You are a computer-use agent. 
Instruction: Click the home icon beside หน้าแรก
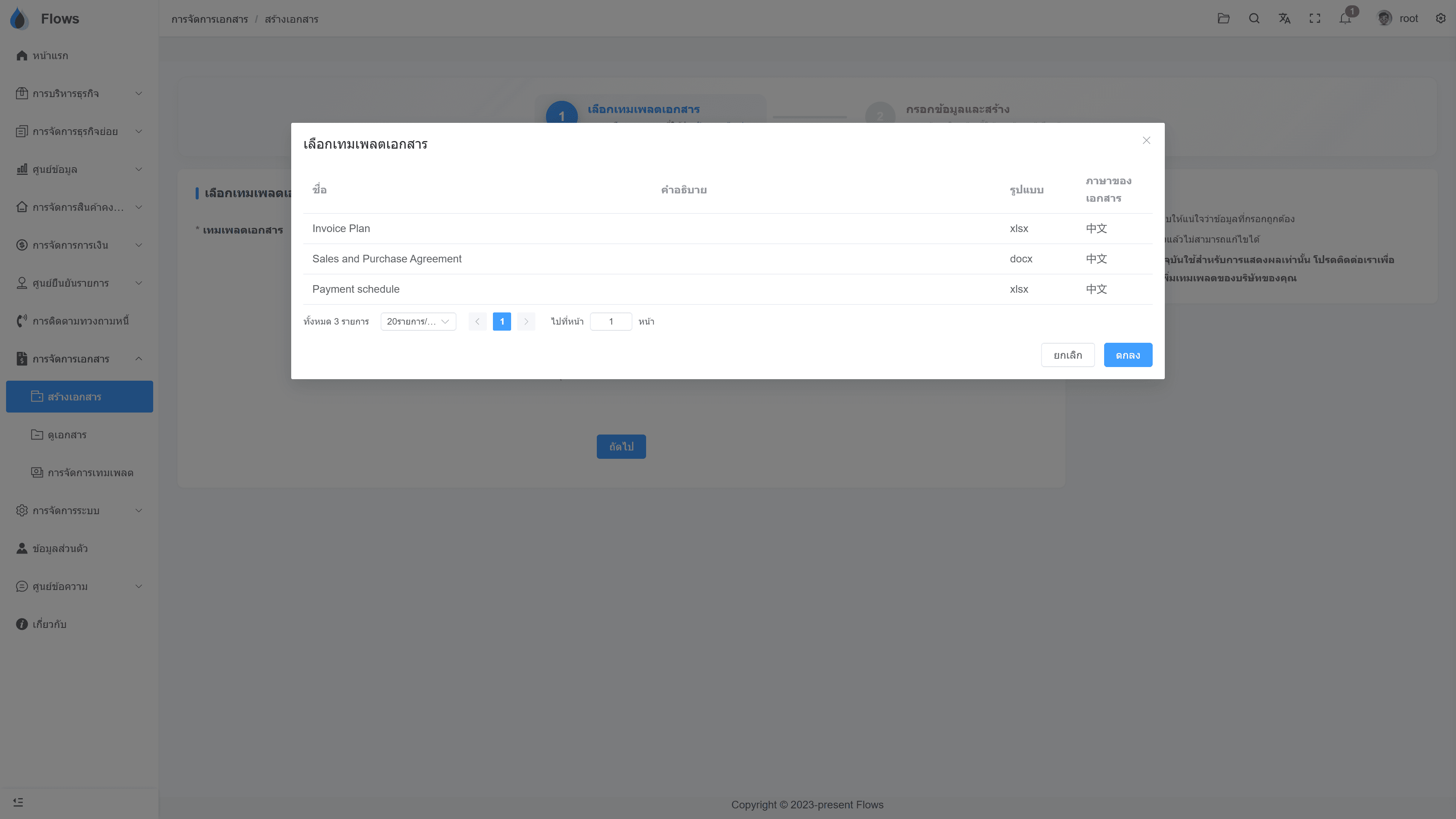[x=22, y=55]
